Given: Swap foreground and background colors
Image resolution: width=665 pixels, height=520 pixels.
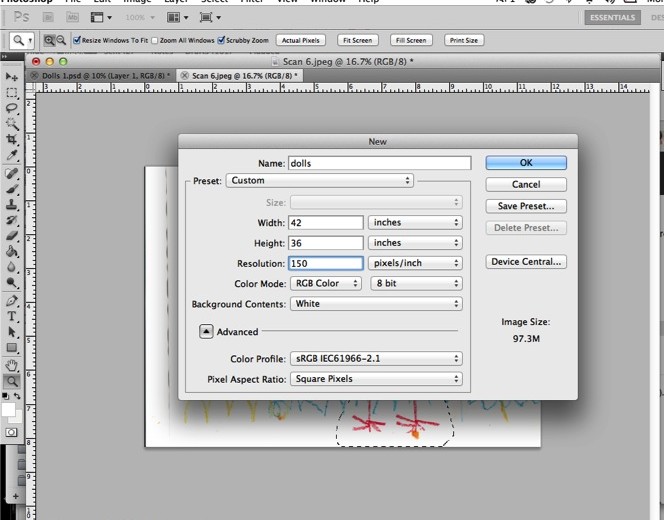Looking at the screenshot, I should (17, 396).
